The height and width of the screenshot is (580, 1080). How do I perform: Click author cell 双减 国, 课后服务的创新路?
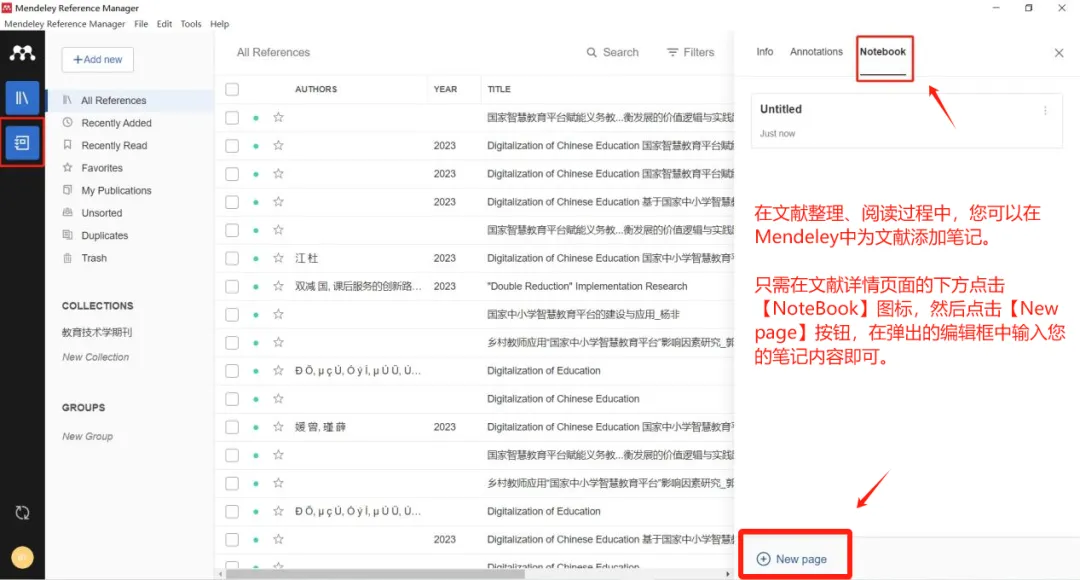pyautogui.click(x=358, y=287)
